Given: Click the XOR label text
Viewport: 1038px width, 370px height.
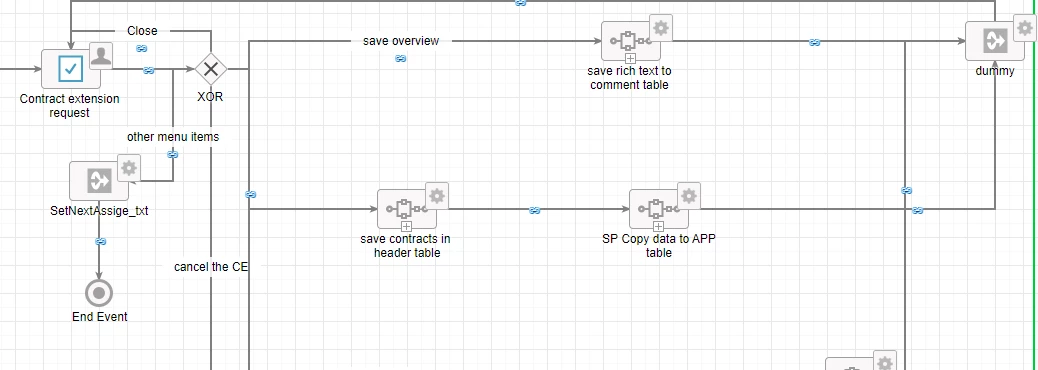Looking at the screenshot, I should click(211, 97).
